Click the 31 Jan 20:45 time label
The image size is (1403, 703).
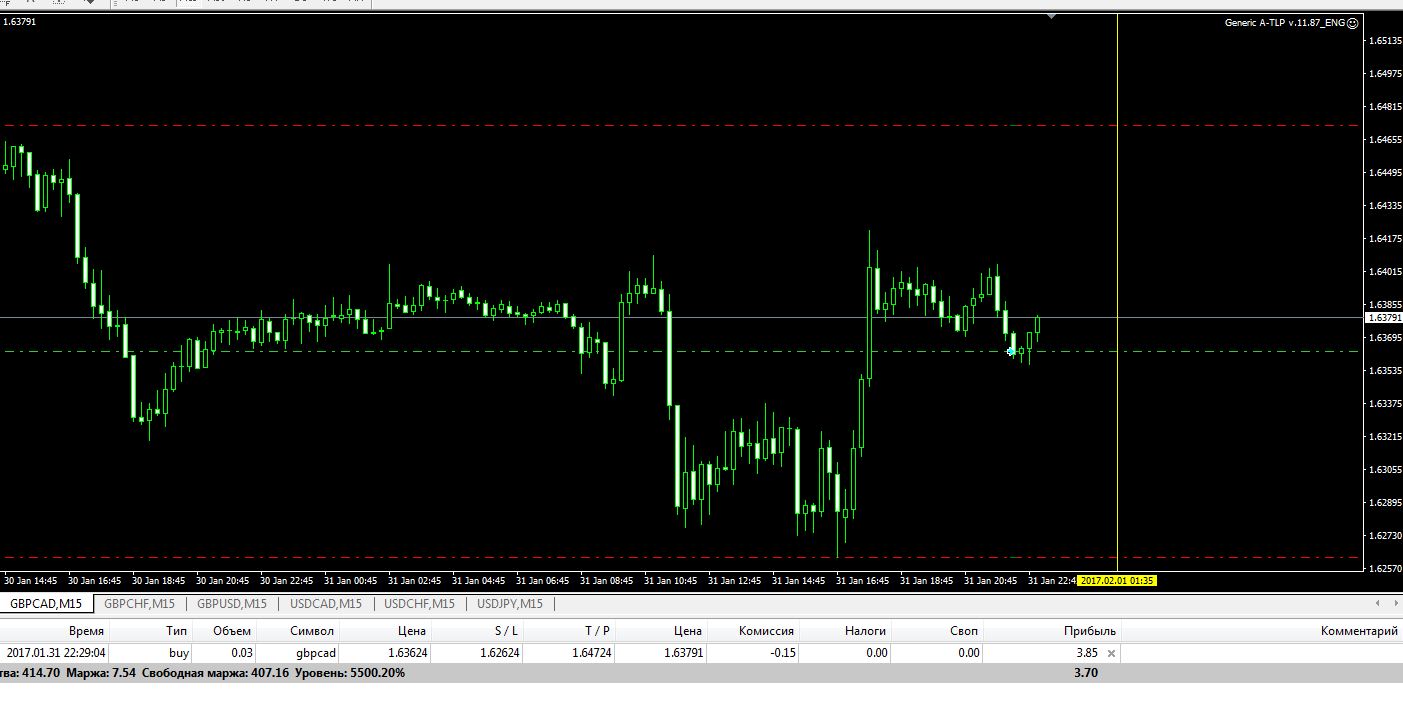(x=991, y=580)
